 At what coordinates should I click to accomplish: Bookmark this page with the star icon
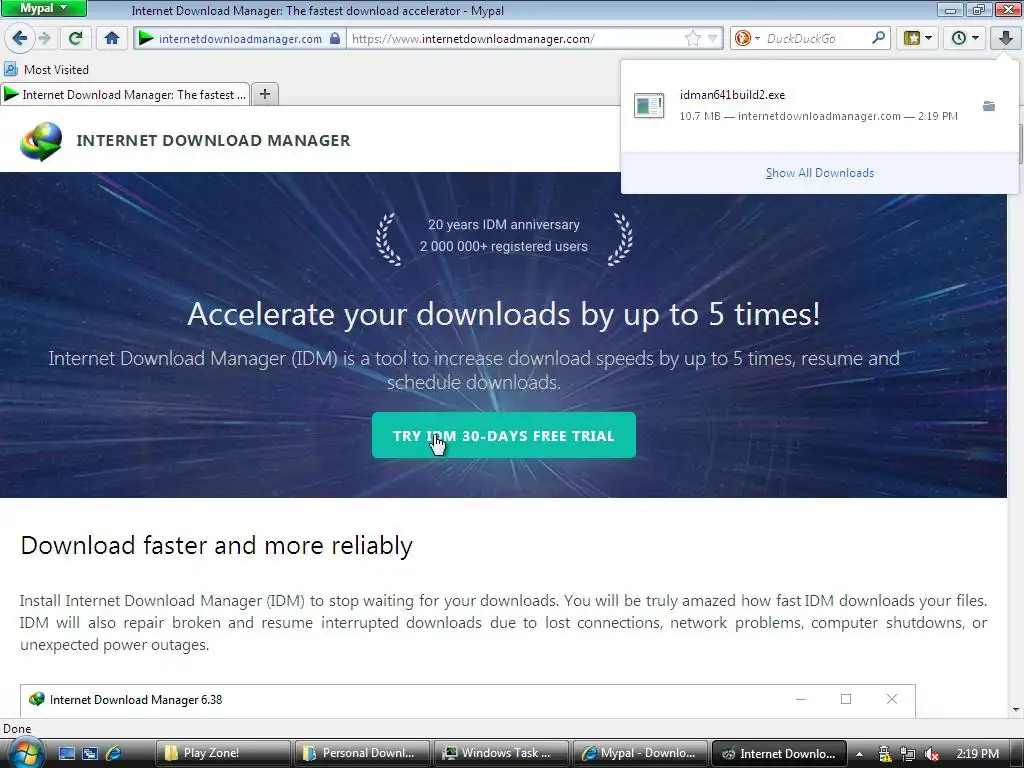coord(693,39)
